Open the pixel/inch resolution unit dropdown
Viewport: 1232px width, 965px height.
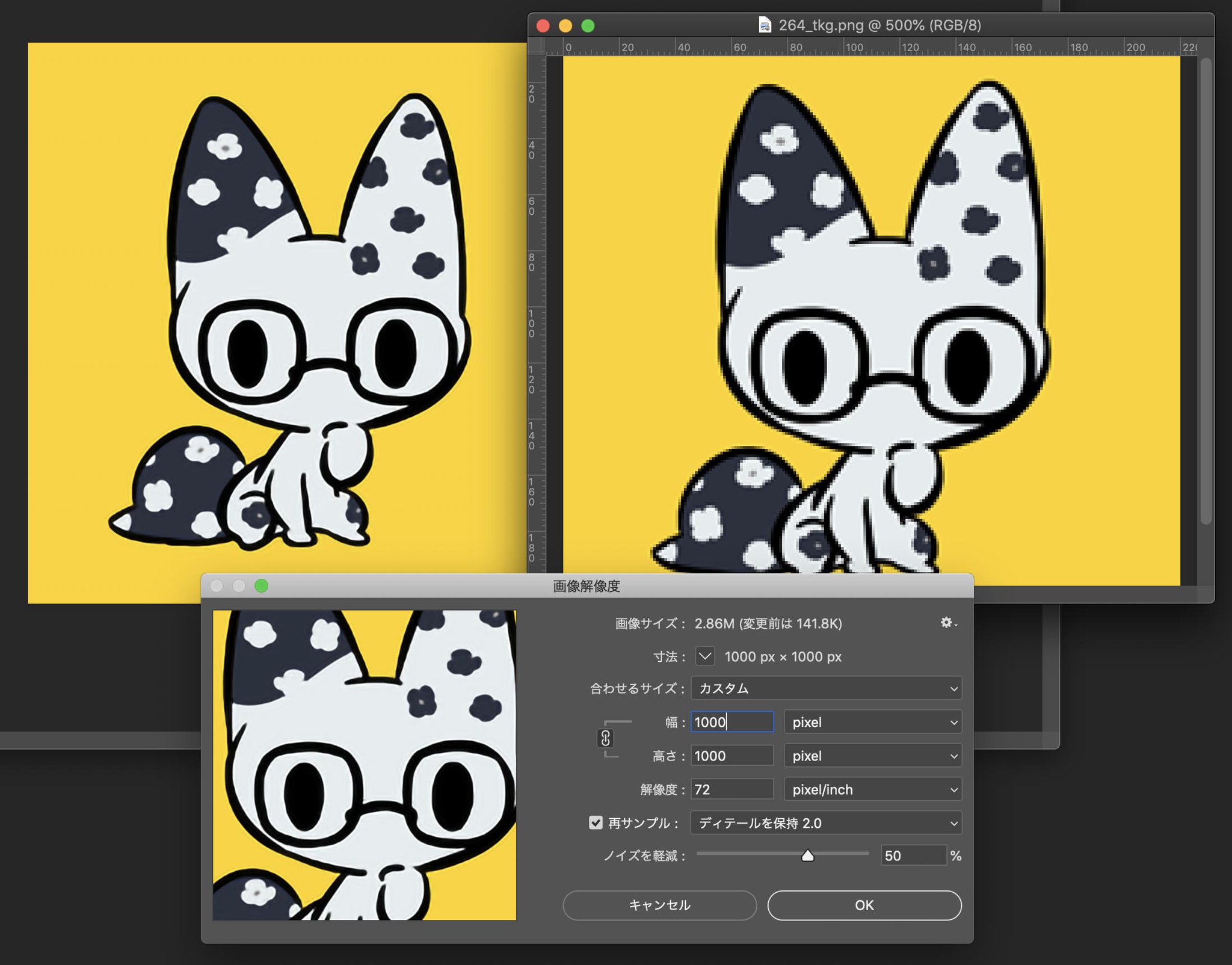click(x=872, y=789)
